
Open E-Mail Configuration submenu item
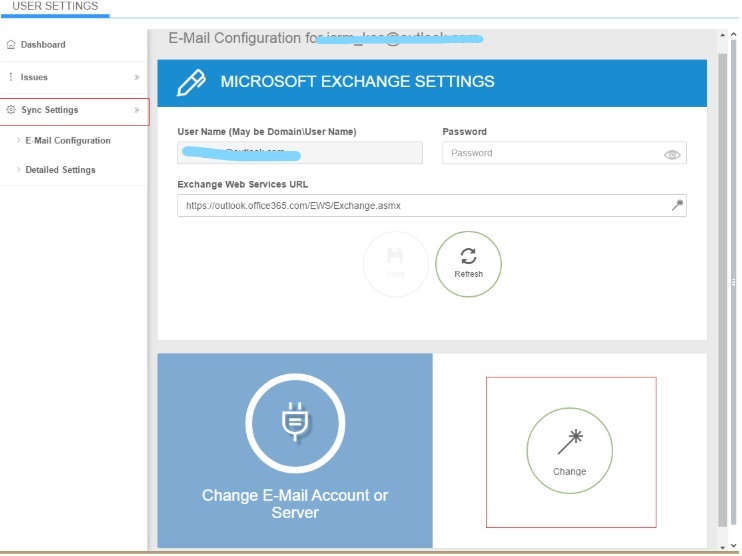tap(68, 141)
